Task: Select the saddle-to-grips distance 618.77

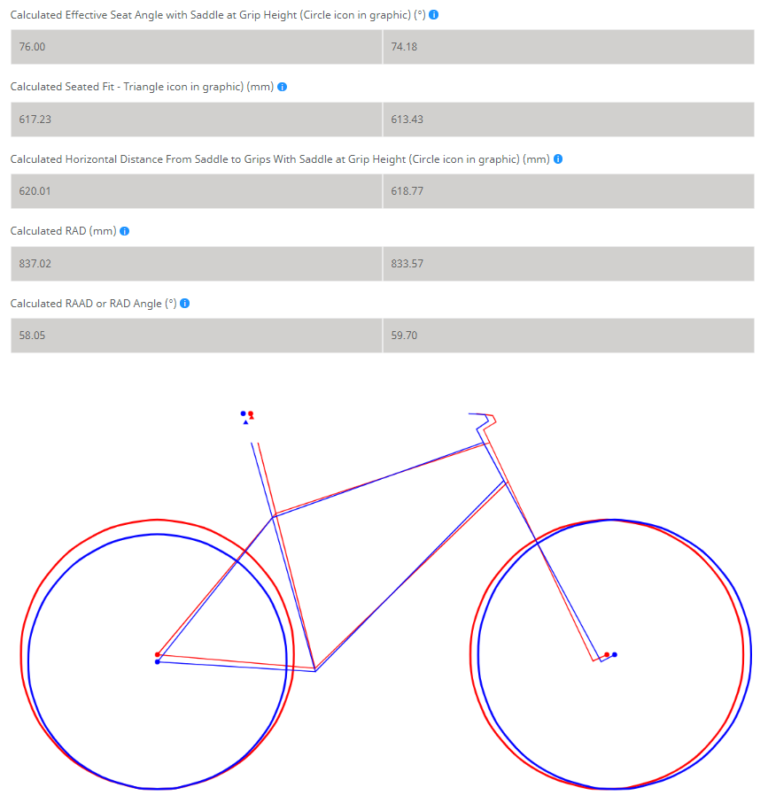Action: pos(566,190)
